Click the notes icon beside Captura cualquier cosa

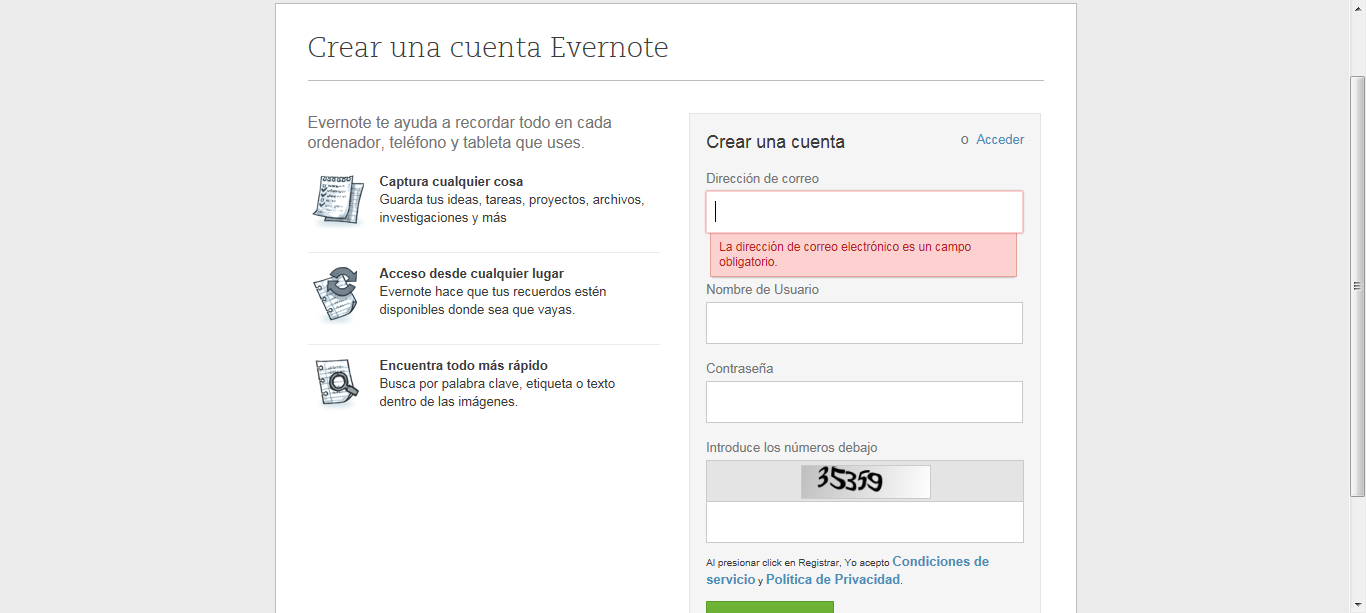pos(337,200)
